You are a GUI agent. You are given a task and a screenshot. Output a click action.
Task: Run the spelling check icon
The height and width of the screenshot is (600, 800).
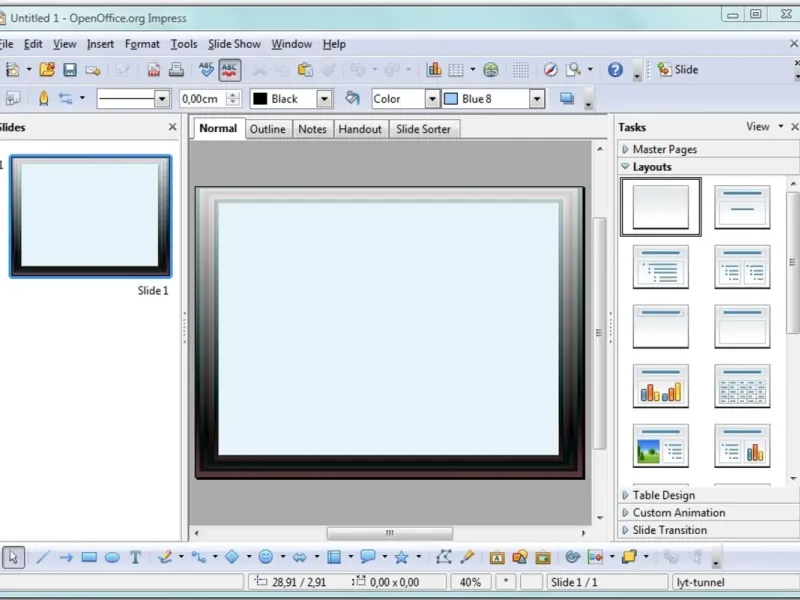pos(207,69)
